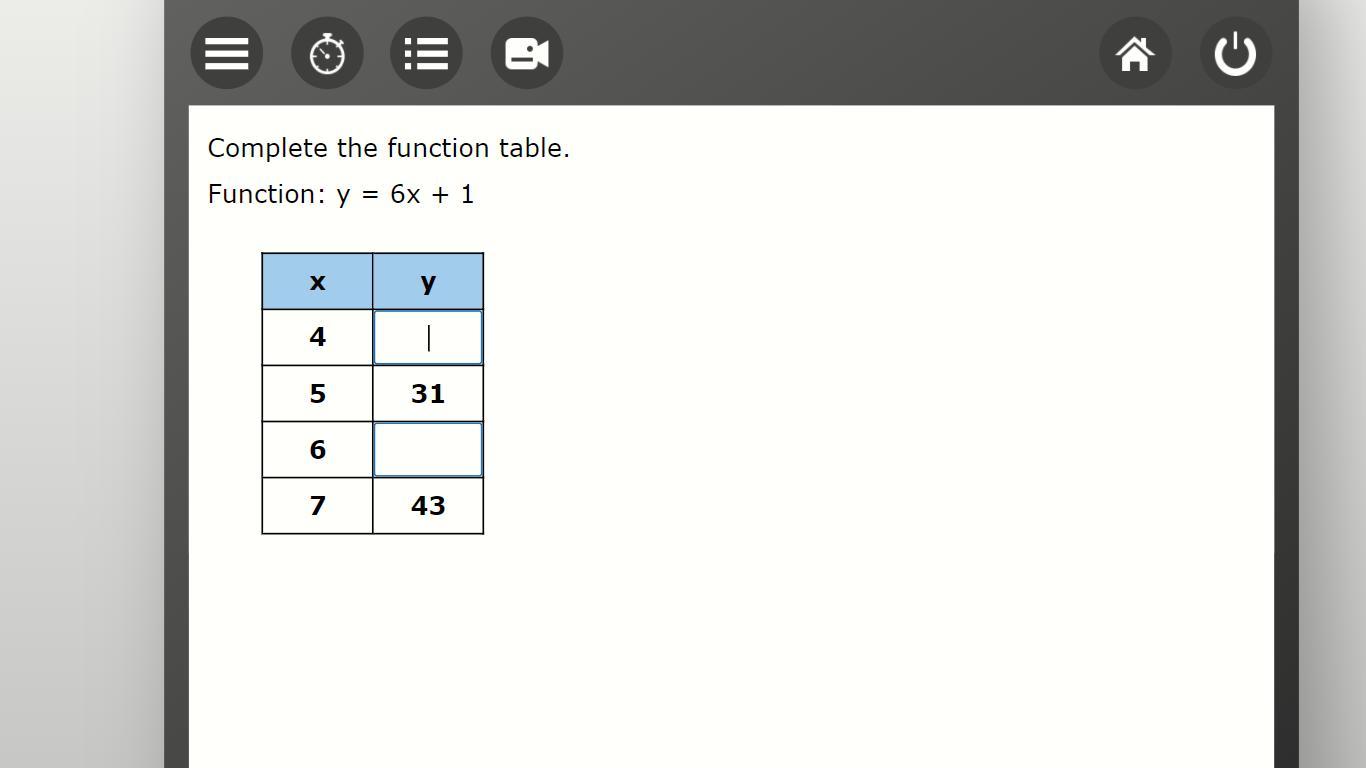Click the video camera icon
The width and height of the screenshot is (1366, 768).
tap(527, 53)
